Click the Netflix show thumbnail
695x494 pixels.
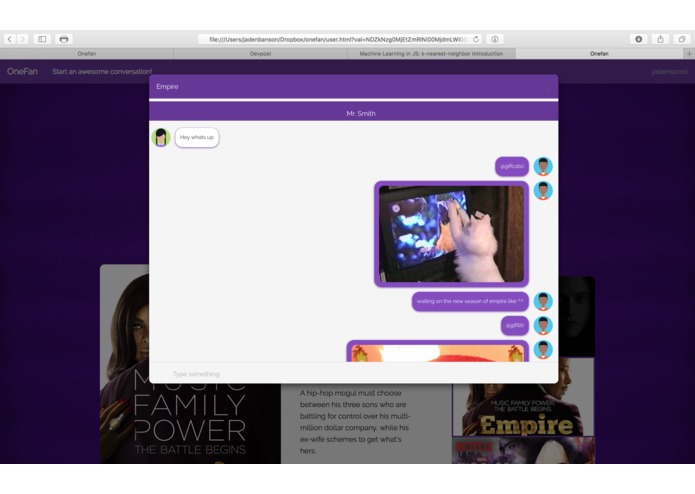(523, 451)
